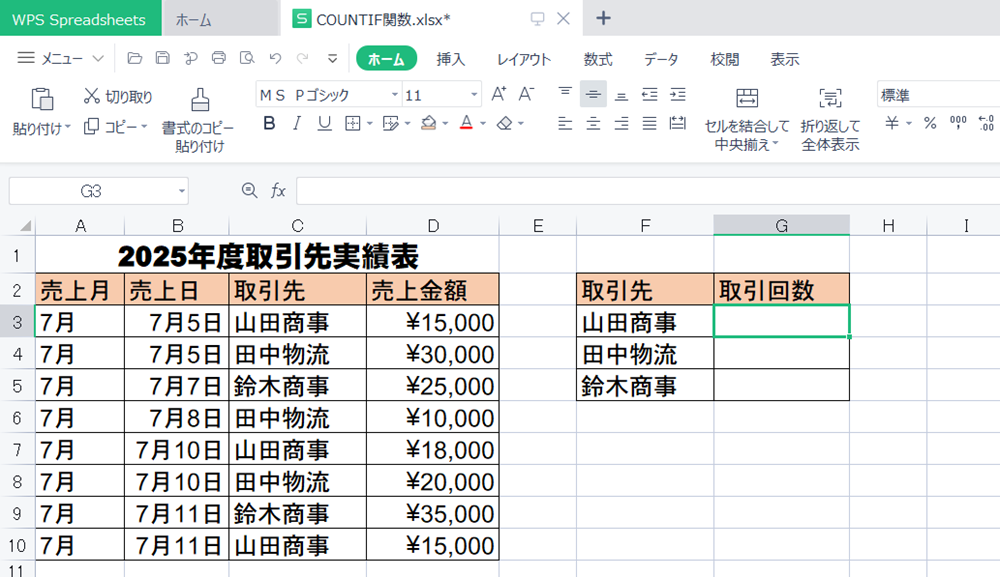
Task: Expand the borders dropdown arrow
Action: (x=369, y=124)
